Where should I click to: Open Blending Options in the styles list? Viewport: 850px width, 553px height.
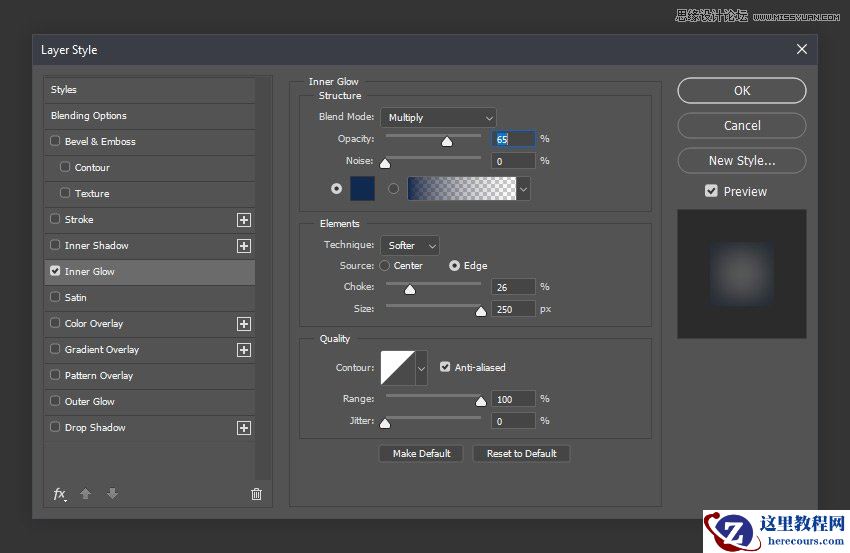coord(90,116)
